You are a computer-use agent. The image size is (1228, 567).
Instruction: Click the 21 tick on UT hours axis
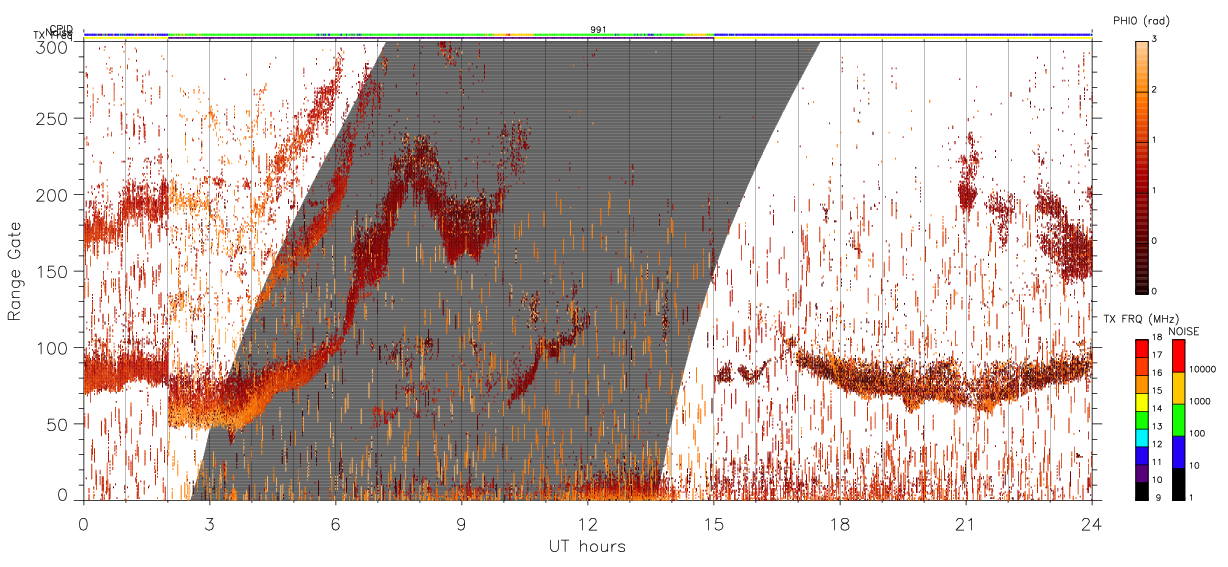965,523
